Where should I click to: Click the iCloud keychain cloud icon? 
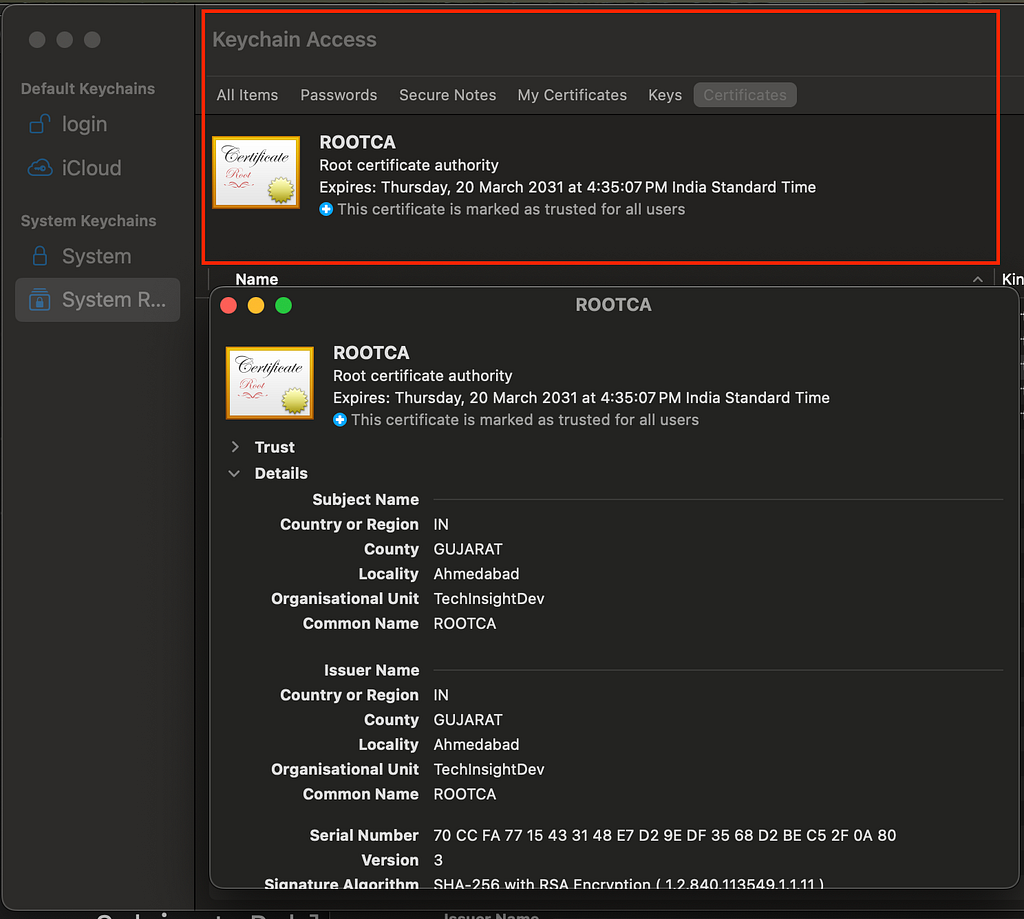(x=40, y=168)
